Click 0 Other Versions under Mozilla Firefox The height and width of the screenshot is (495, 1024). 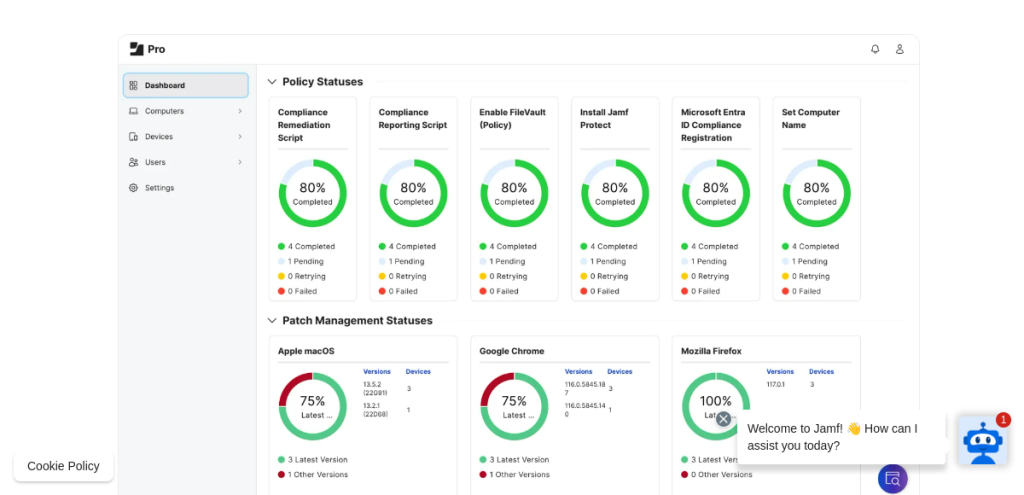[x=716, y=475]
